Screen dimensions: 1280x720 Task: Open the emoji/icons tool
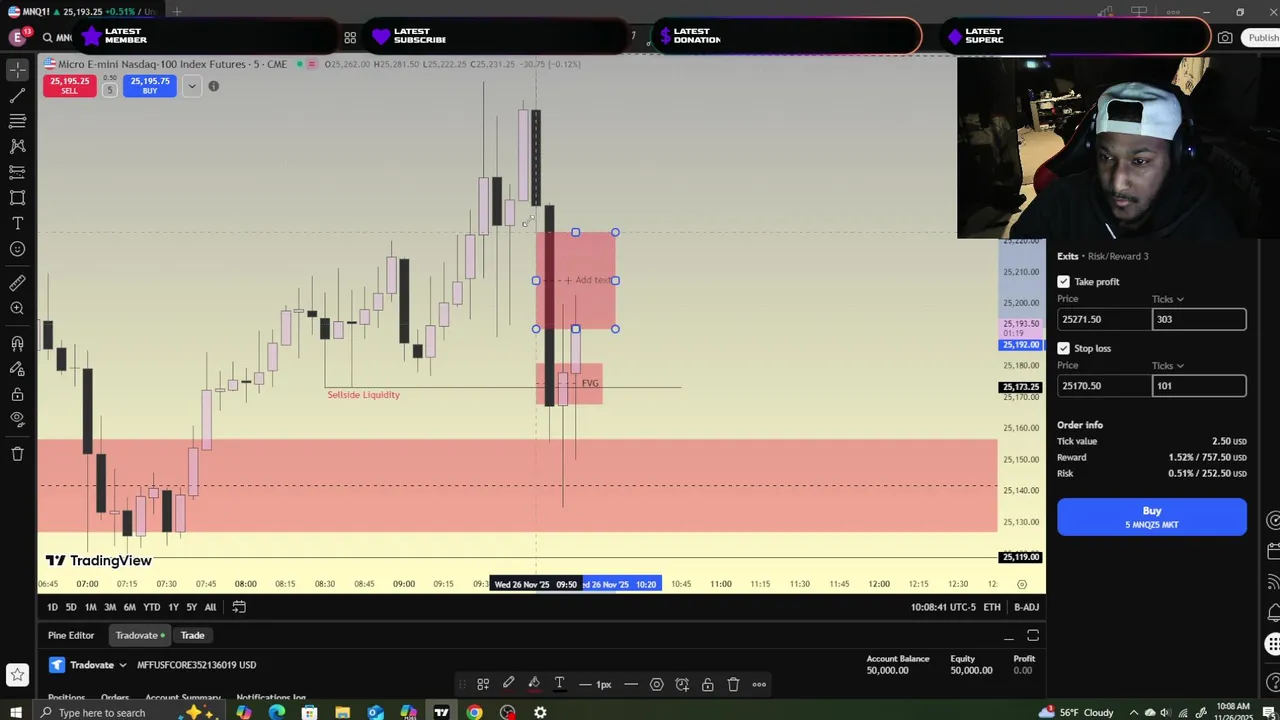pos(17,249)
